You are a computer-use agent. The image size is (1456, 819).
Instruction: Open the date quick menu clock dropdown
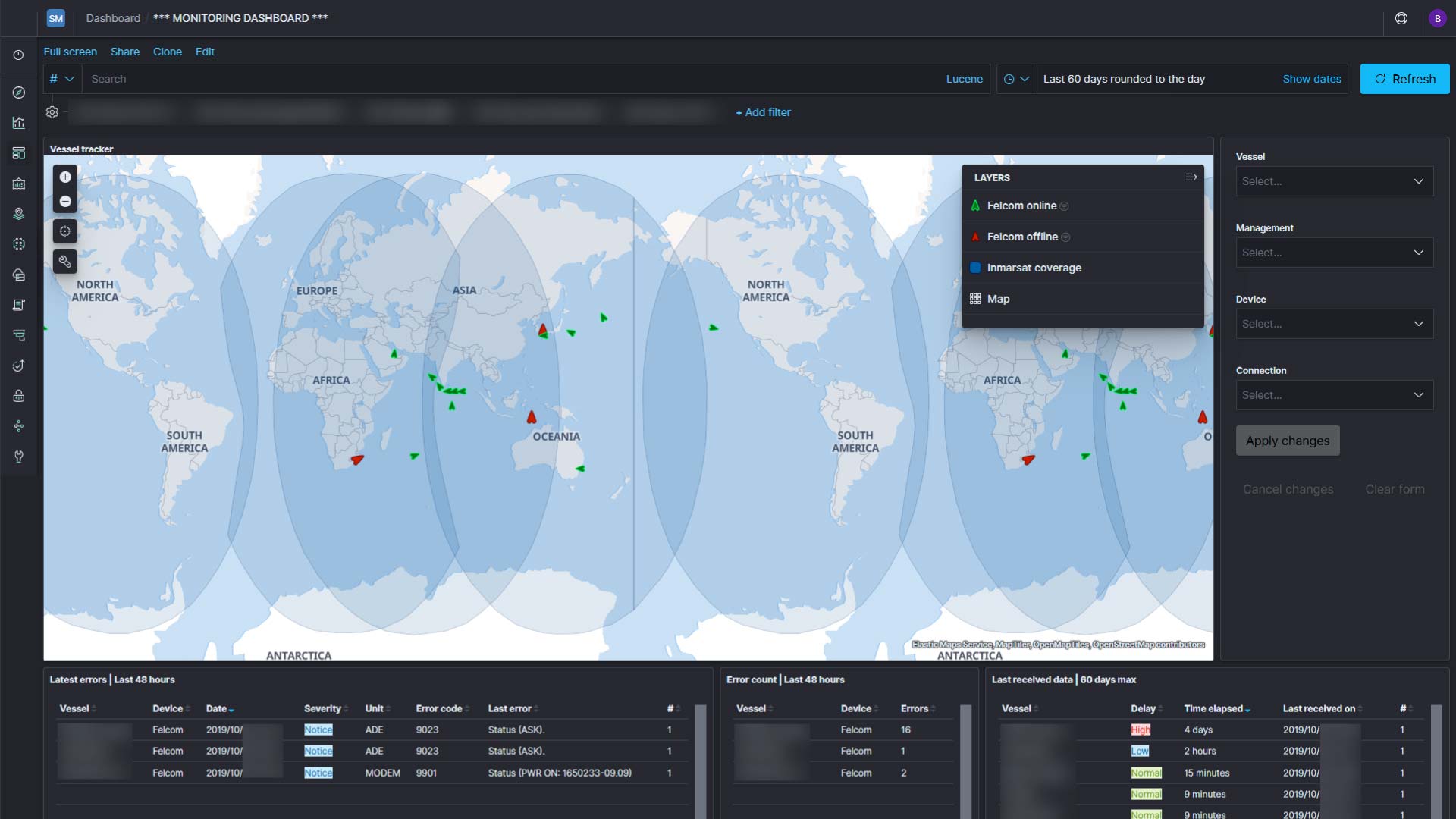(1016, 79)
